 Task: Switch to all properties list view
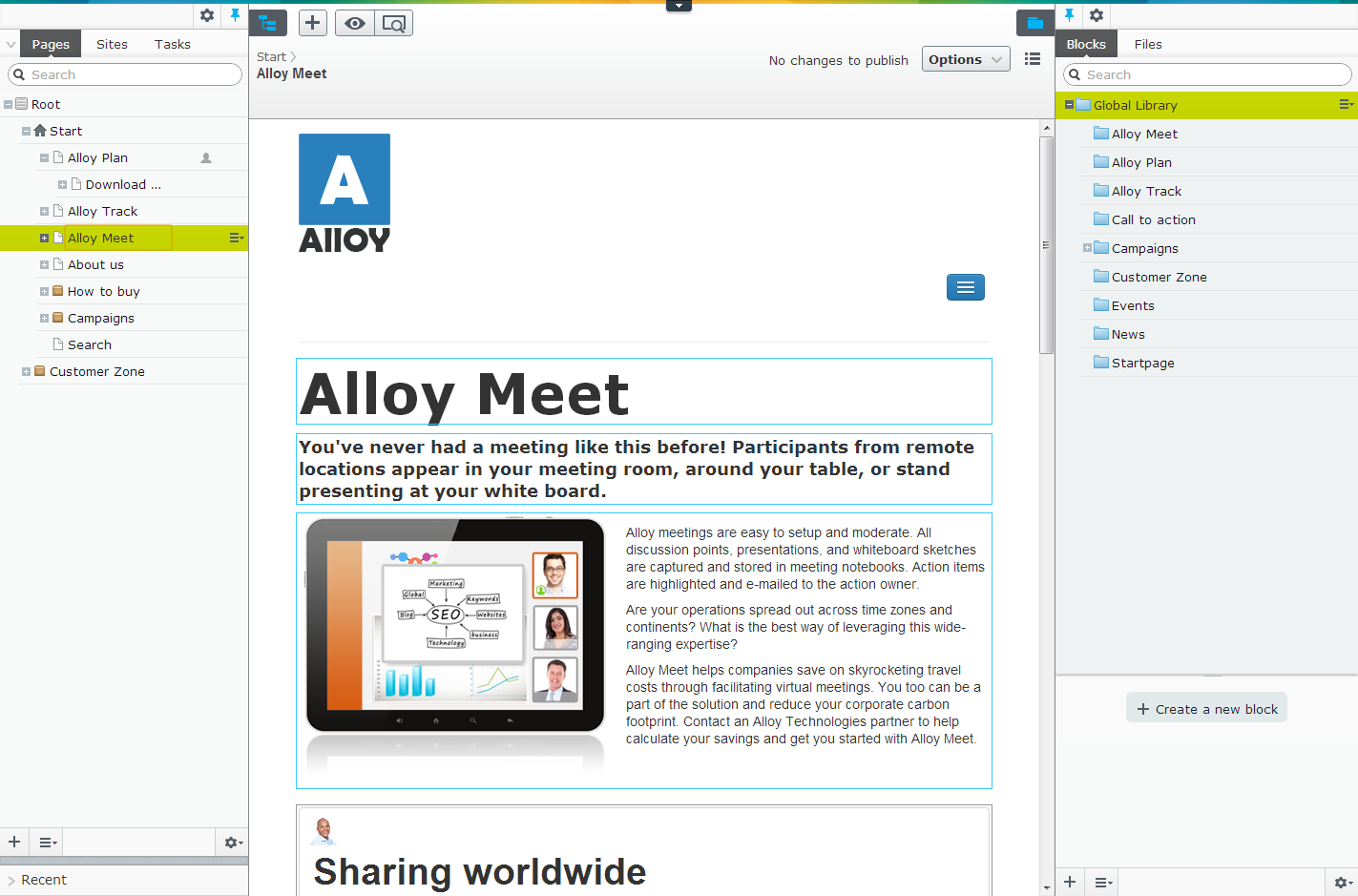pyautogui.click(x=1033, y=59)
